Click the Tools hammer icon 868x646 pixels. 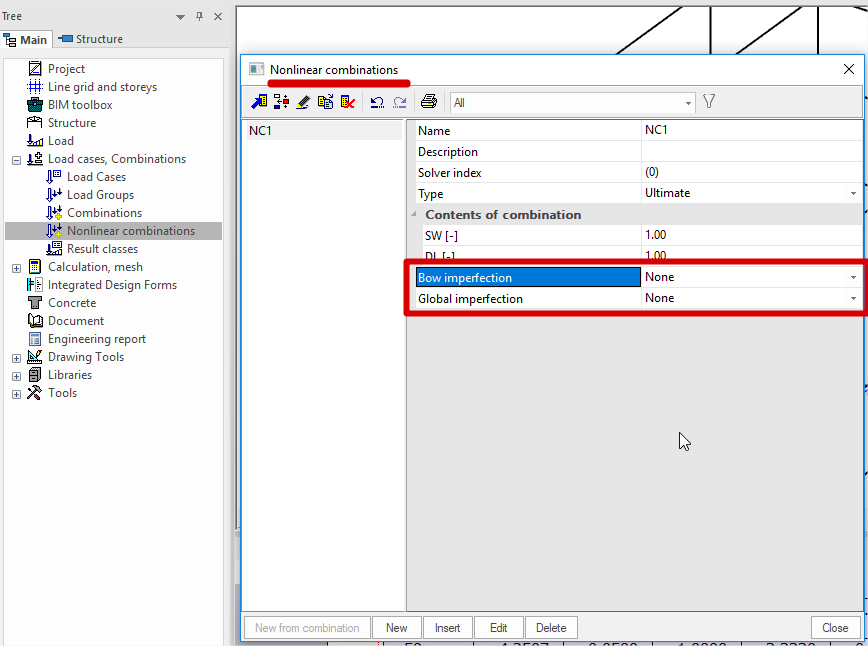tap(34, 393)
